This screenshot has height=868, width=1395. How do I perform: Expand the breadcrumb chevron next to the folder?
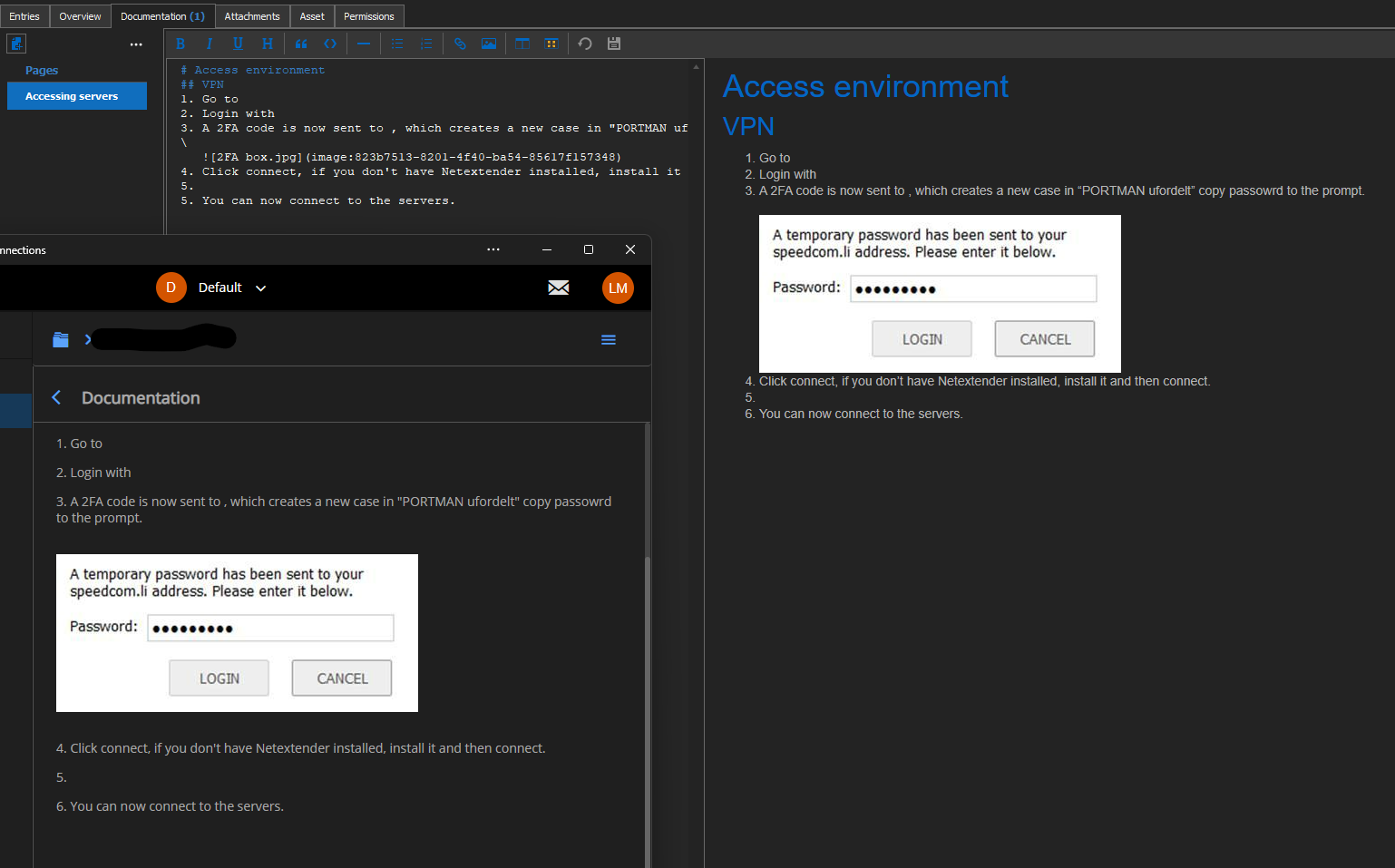click(x=88, y=339)
